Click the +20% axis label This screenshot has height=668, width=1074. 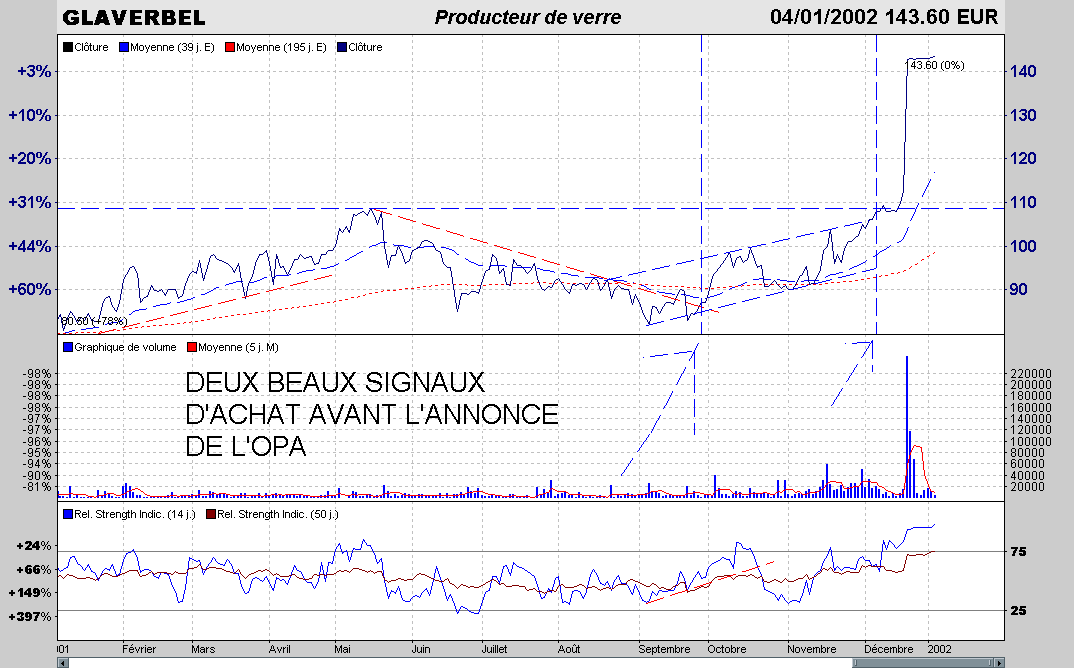click(x=29, y=158)
